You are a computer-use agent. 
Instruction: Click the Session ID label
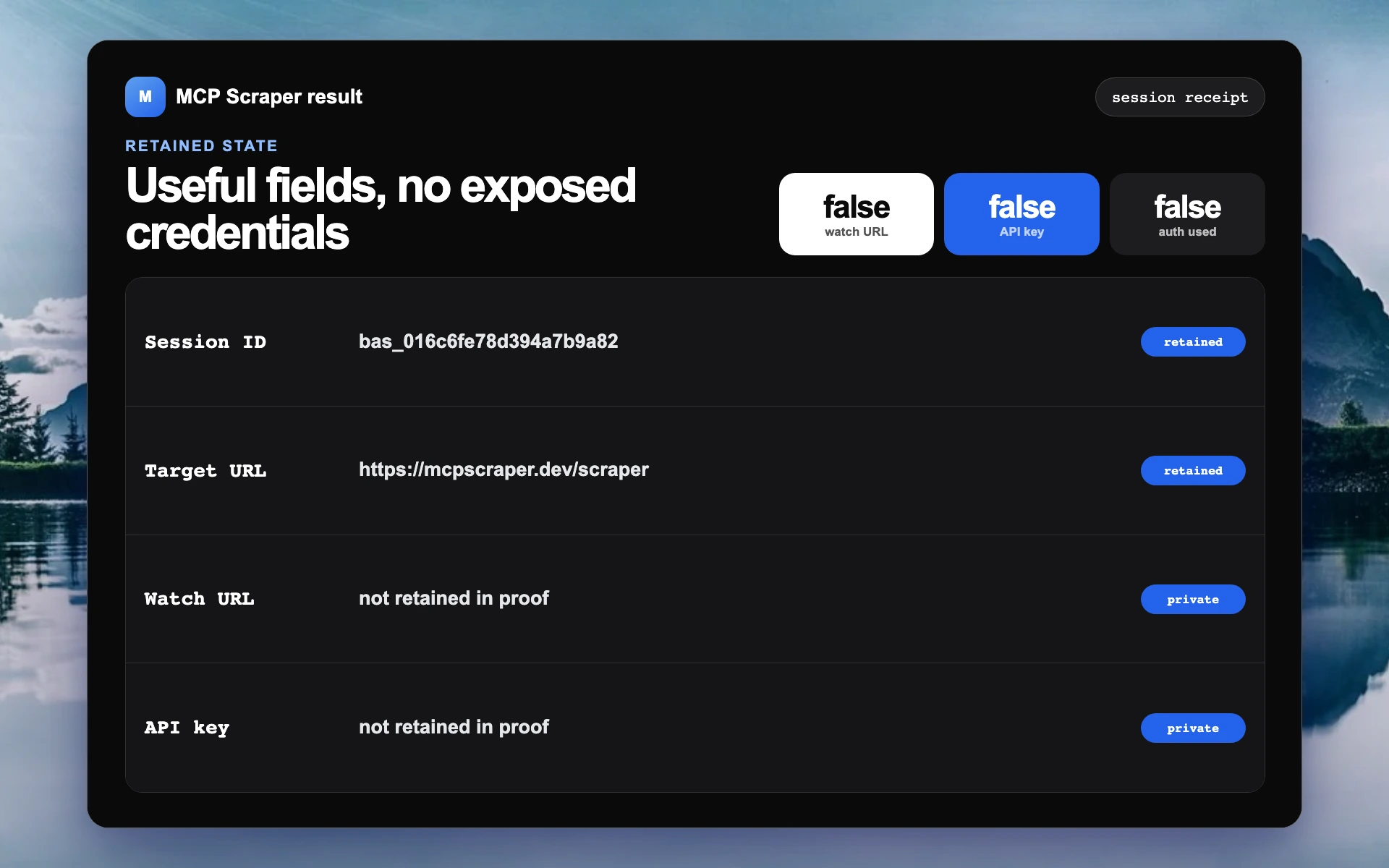pos(205,342)
